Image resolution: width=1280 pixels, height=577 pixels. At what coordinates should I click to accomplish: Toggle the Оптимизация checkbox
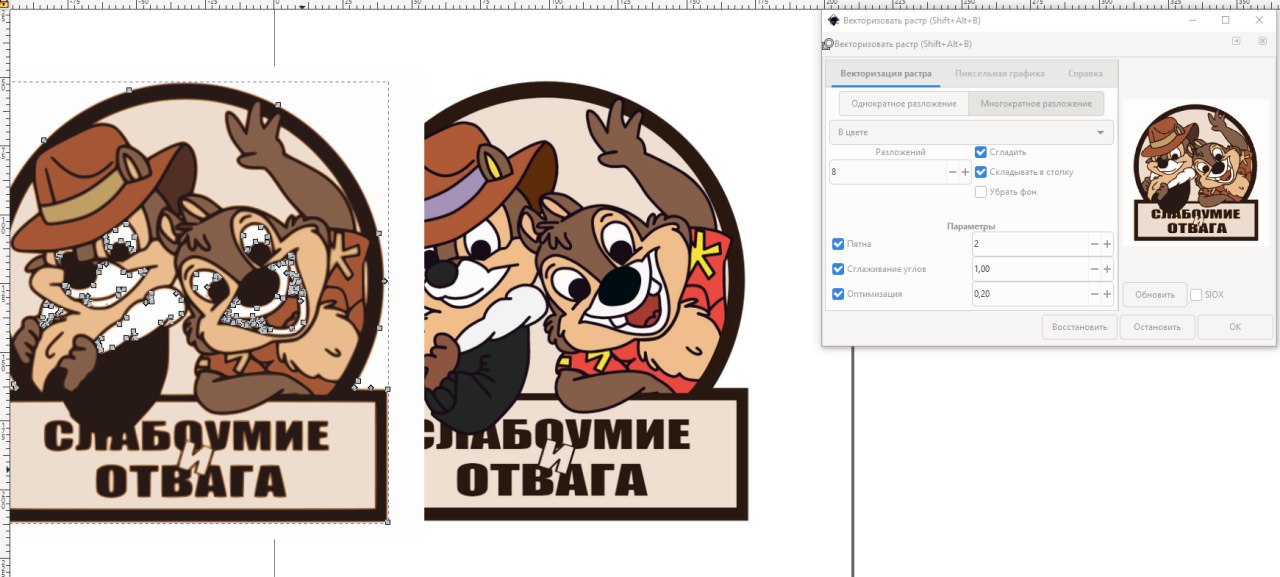[x=838, y=294]
